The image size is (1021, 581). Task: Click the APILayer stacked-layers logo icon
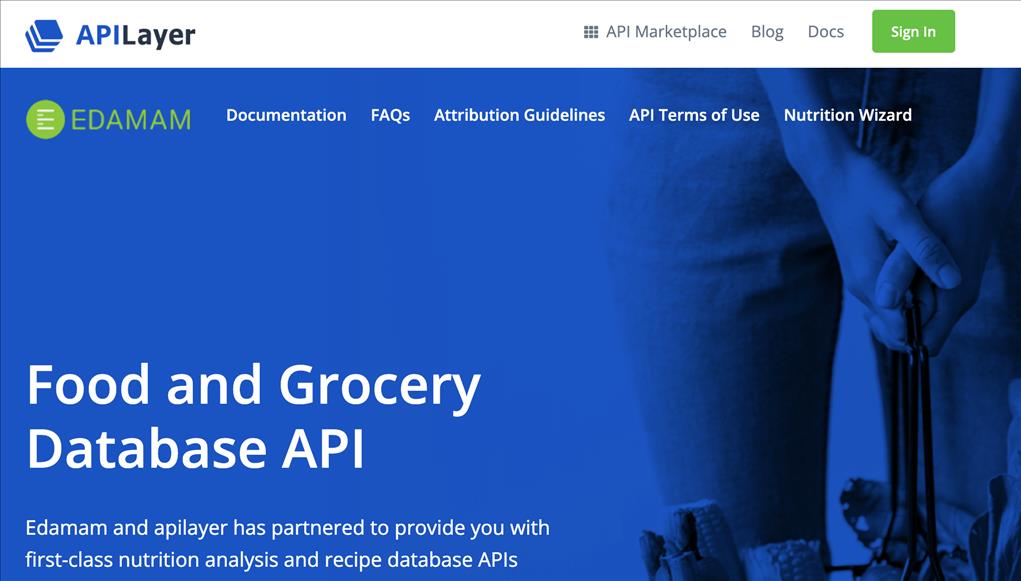pyautogui.click(x=44, y=35)
